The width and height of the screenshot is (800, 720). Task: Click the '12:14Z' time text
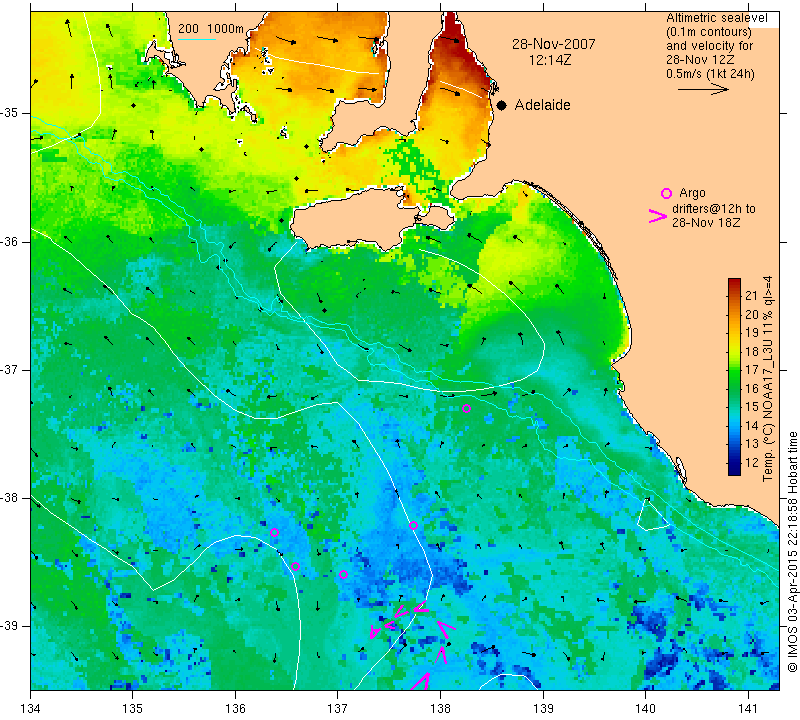coord(549,60)
